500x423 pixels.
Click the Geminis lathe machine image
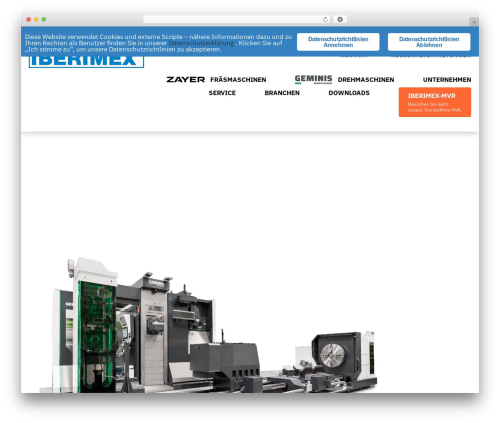(209, 325)
